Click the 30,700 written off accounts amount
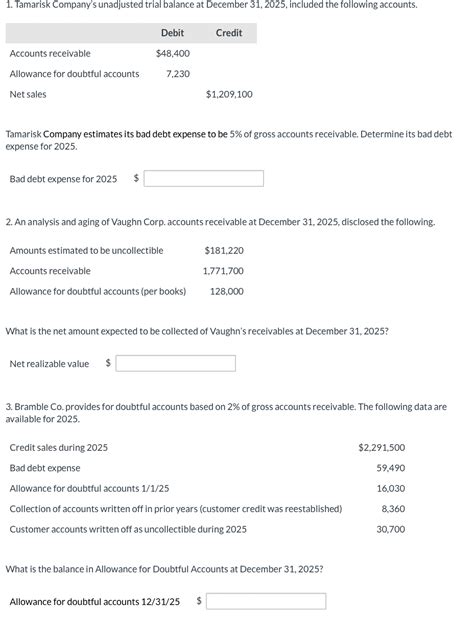Image resolution: width=474 pixels, height=628 pixels. (391, 529)
